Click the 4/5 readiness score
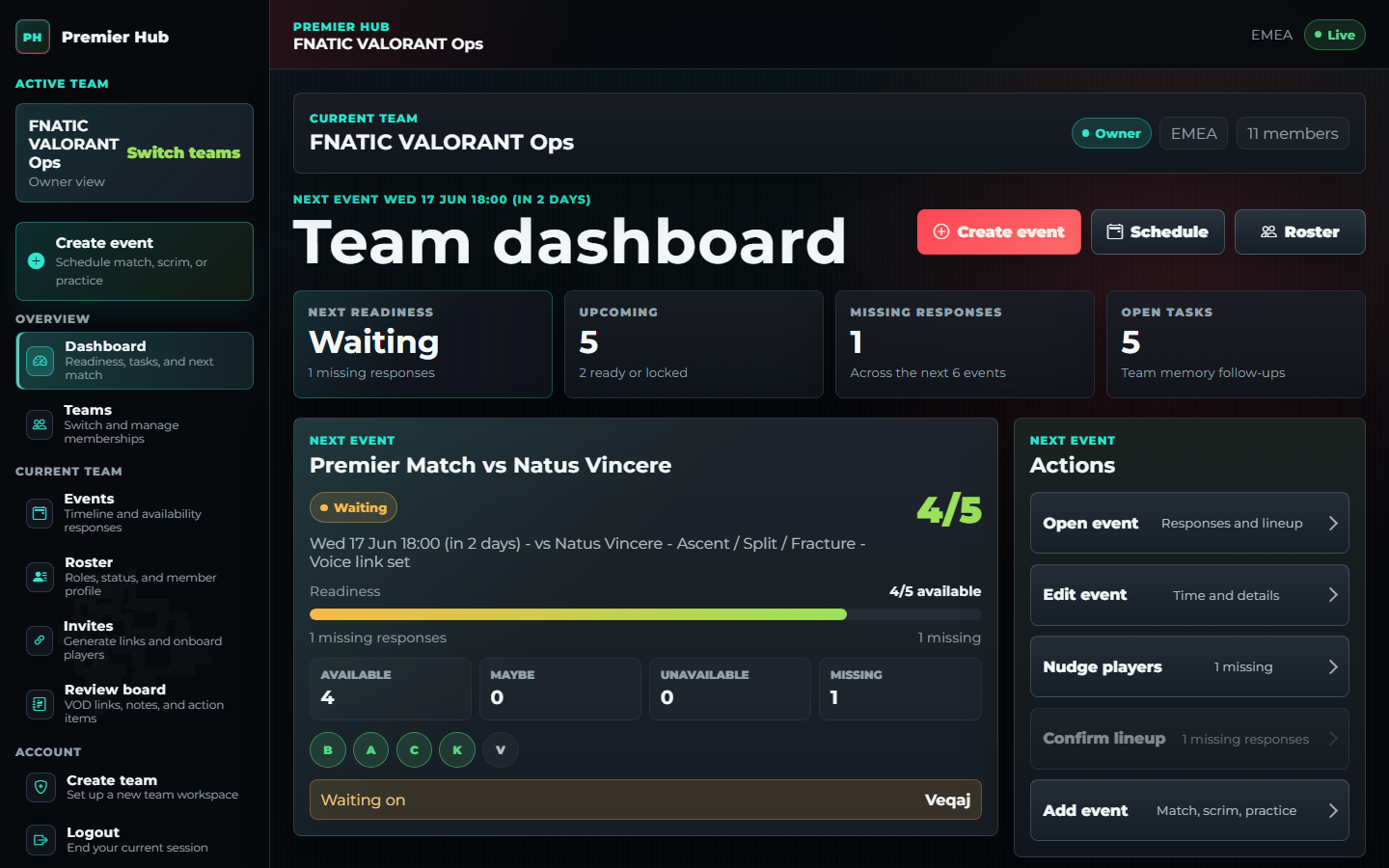The image size is (1389, 868). coord(949,509)
